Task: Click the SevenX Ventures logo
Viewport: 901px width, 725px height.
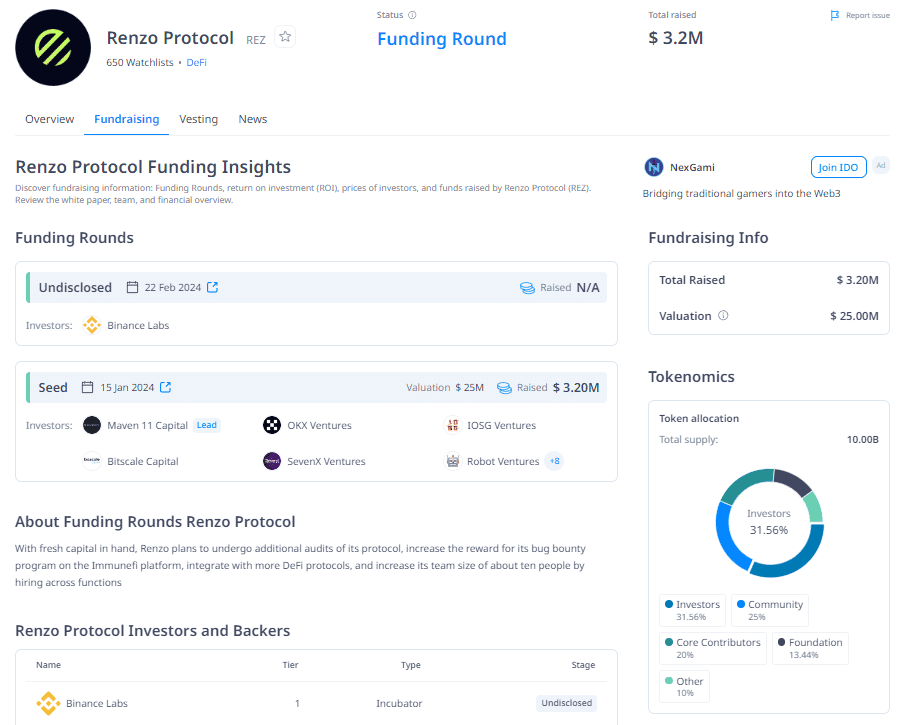Action: 272,461
